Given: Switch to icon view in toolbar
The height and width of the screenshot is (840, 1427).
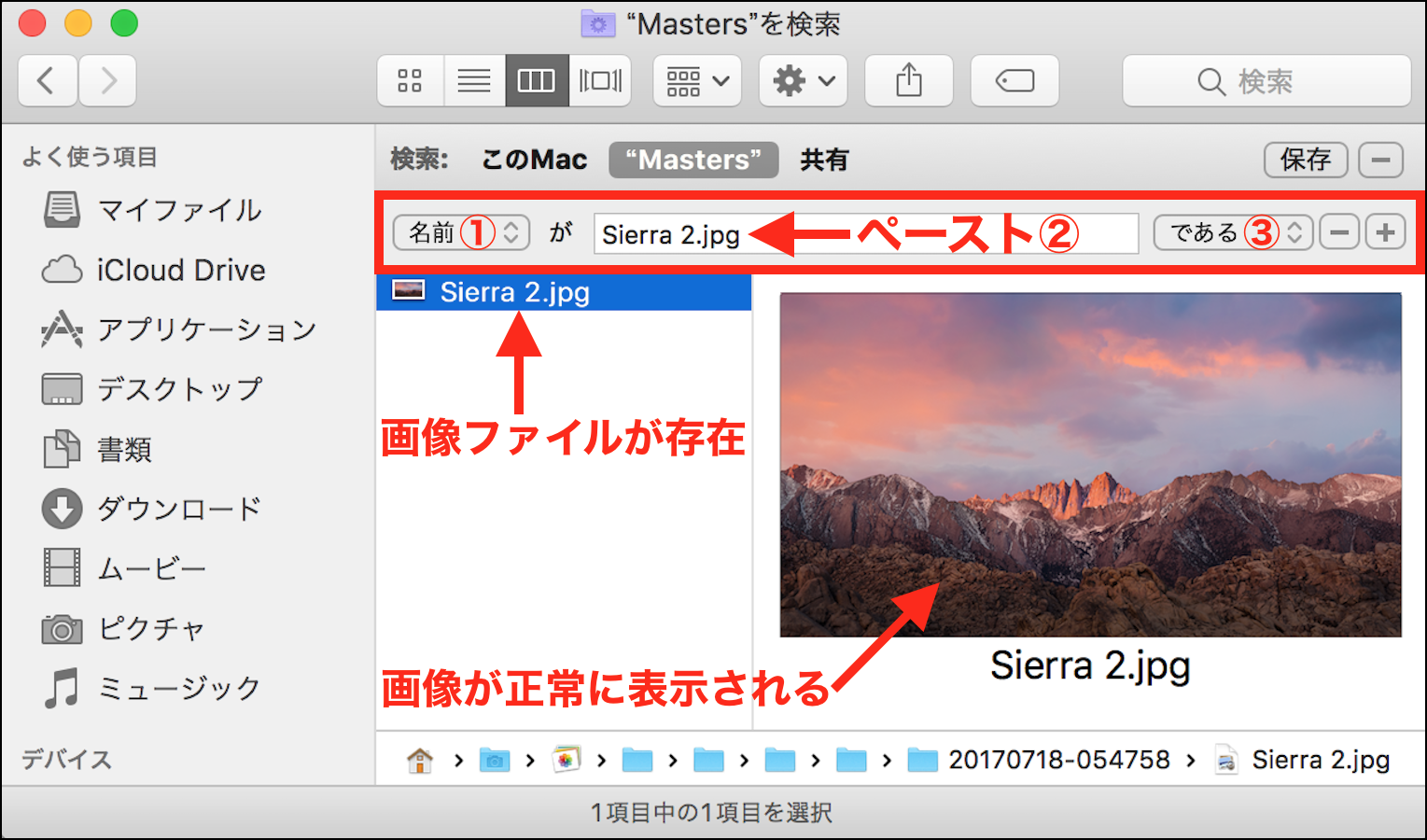Looking at the screenshot, I should pyautogui.click(x=410, y=81).
